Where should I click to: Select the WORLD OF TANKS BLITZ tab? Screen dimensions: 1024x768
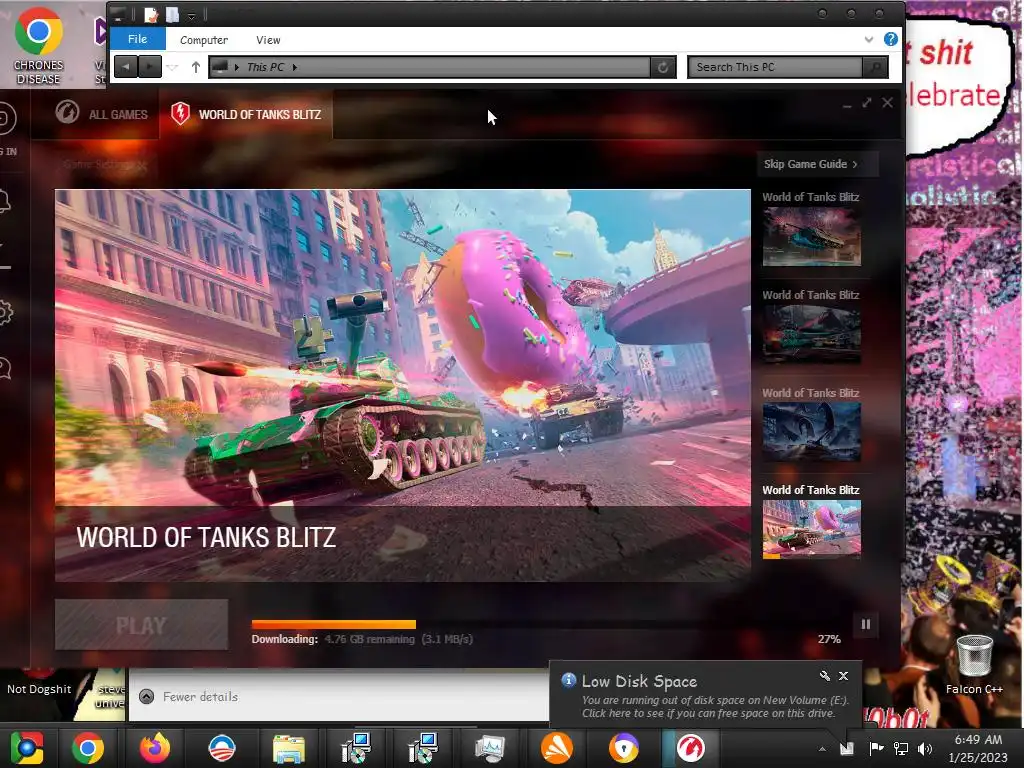coord(246,114)
